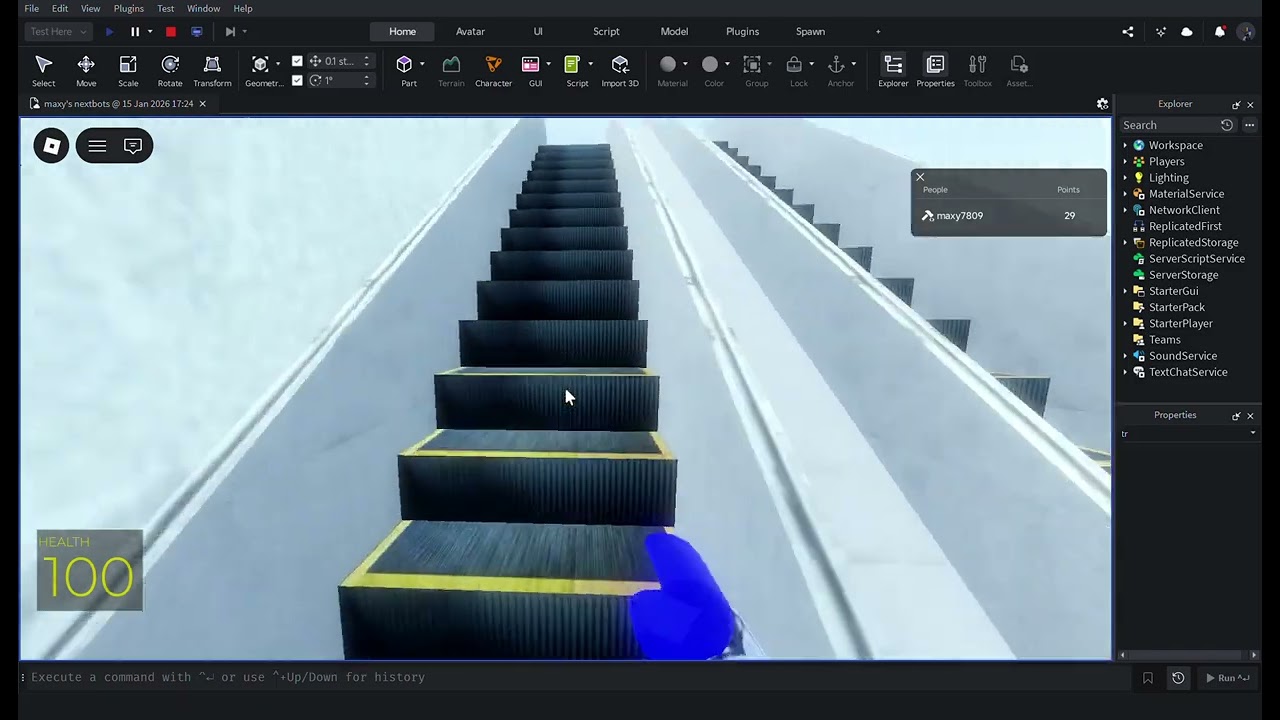Open the Toolbox panel
Viewport: 1280px width, 720px height.
tap(977, 71)
